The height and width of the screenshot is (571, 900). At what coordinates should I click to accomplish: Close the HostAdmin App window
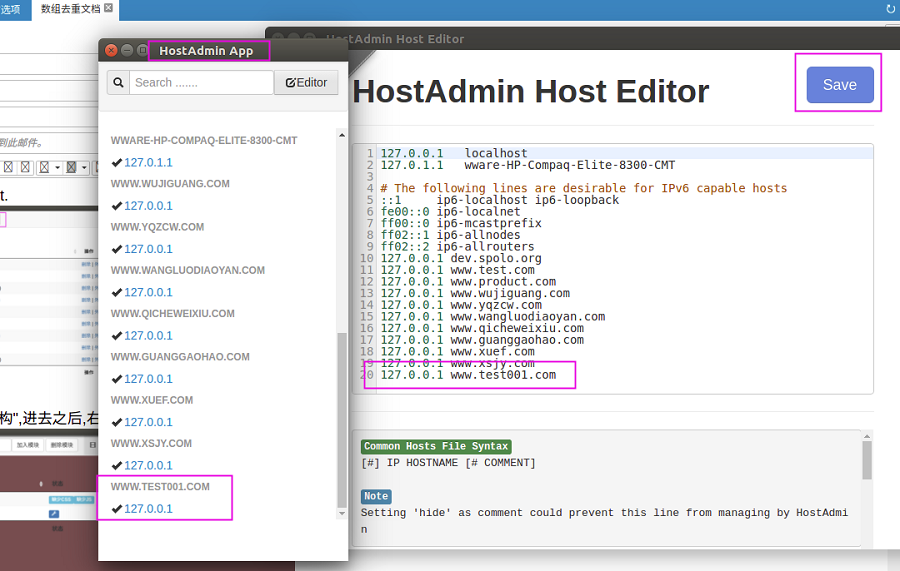point(111,51)
